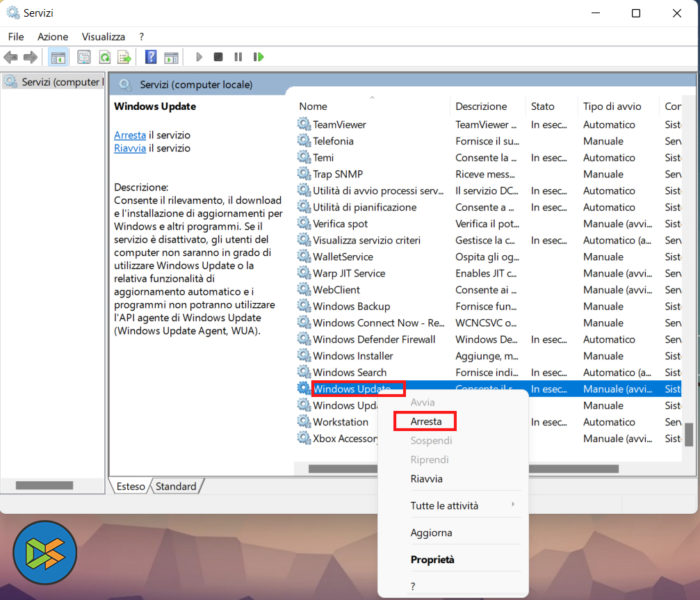This screenshot has width=700, height=600.
Task: Open the Visualizza menu
Action: click(103, 36)
